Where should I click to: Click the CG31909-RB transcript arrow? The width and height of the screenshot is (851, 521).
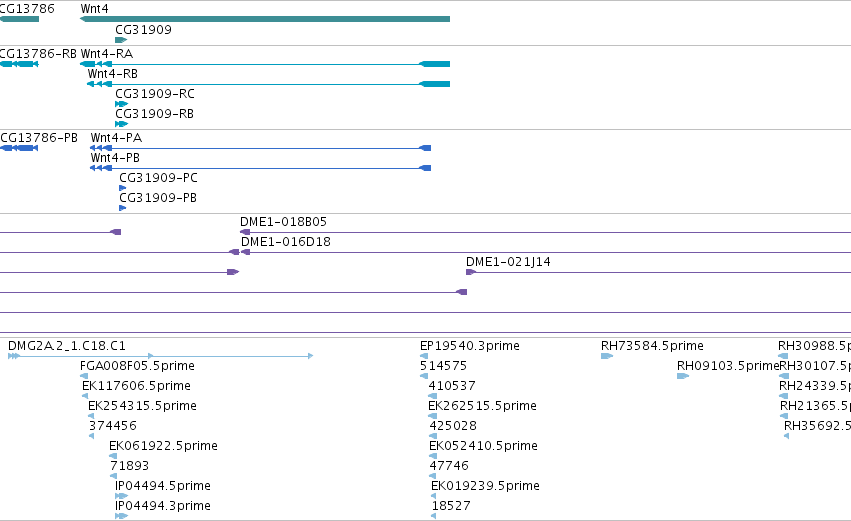coord(122,124)
